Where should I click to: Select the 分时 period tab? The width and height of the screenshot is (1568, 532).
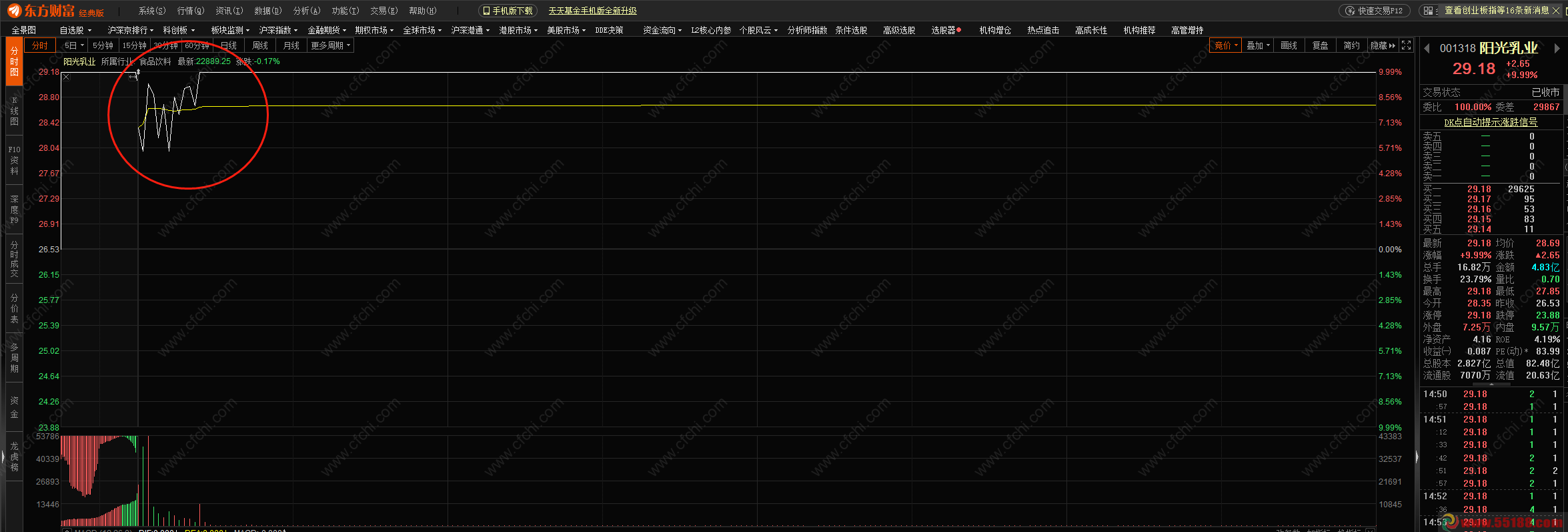(40, 45)
